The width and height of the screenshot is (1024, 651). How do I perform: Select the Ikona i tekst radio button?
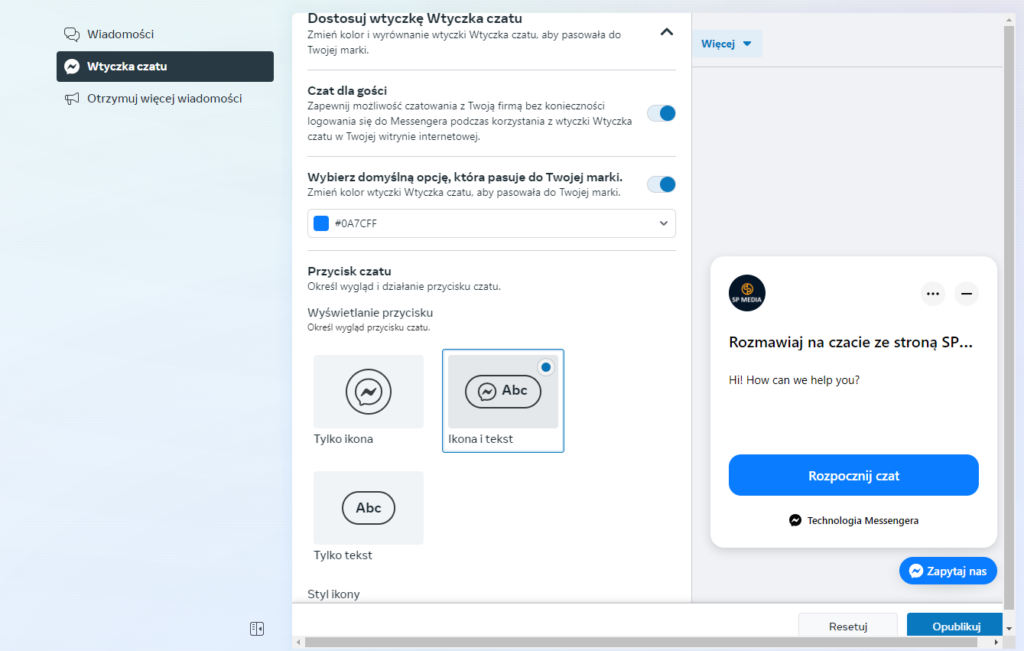pyautogui.click(x=545, y=367)
